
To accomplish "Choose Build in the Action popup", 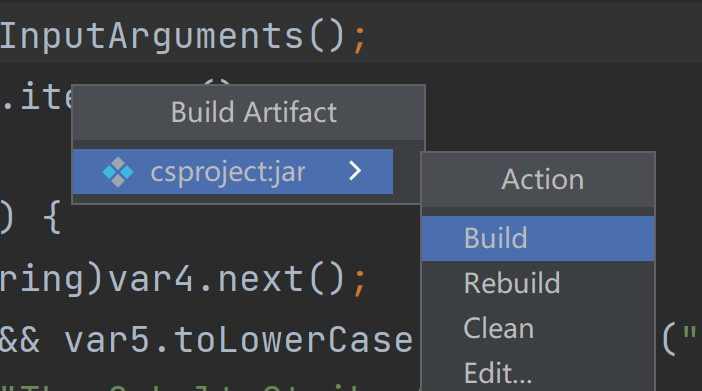I will coord(538,238).
